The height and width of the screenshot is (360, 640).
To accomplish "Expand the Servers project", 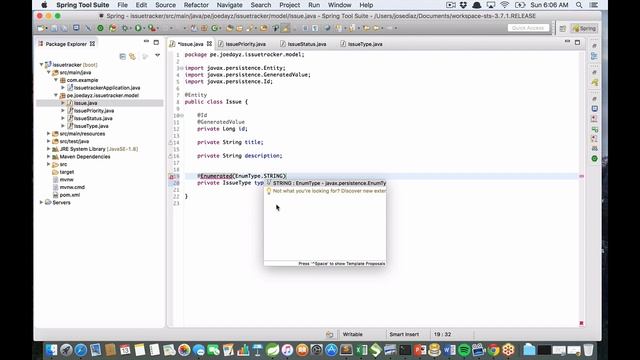I will tap(41, 202).
